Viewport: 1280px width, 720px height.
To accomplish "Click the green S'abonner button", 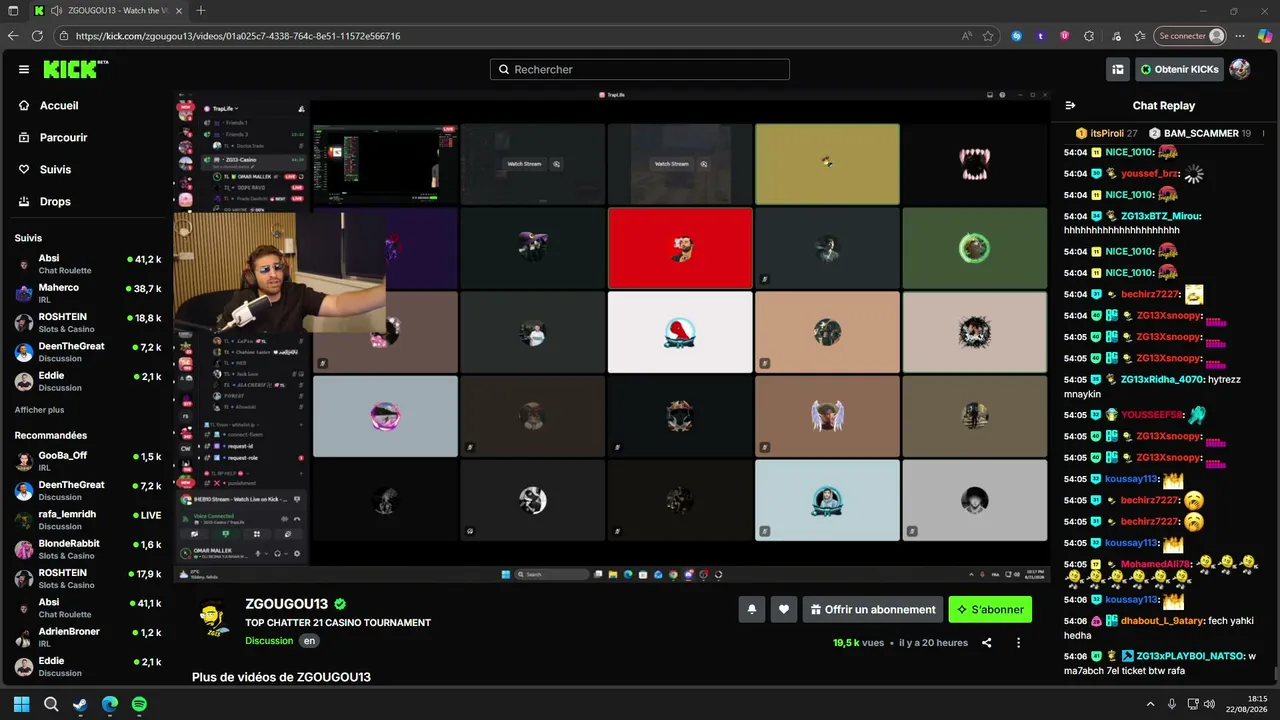I will [x=990, y=609].
